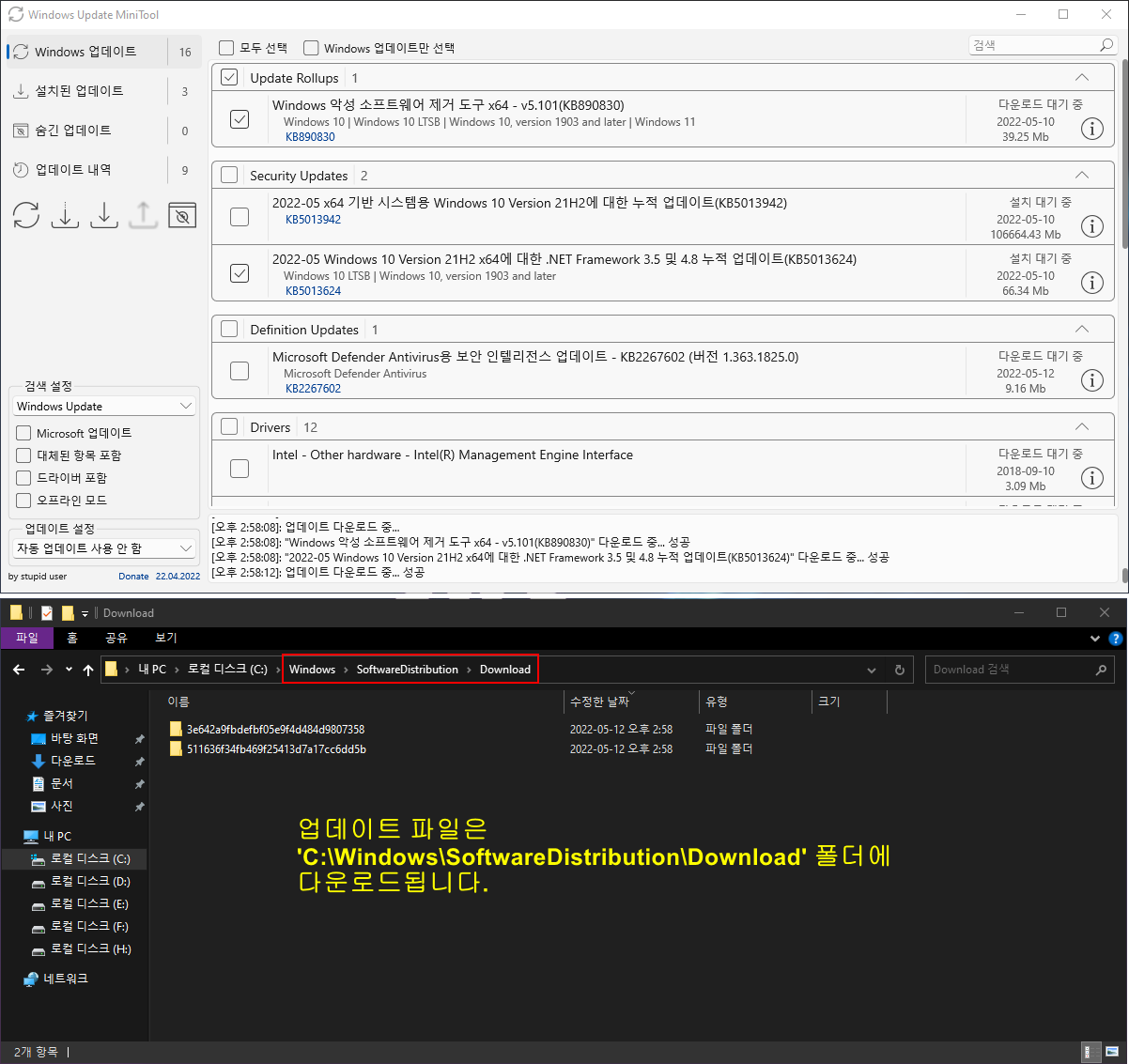Screen dimensions: 1129x1064
Task: Click new folder icon in Explorer title bar
Action: tap(68, 613)
